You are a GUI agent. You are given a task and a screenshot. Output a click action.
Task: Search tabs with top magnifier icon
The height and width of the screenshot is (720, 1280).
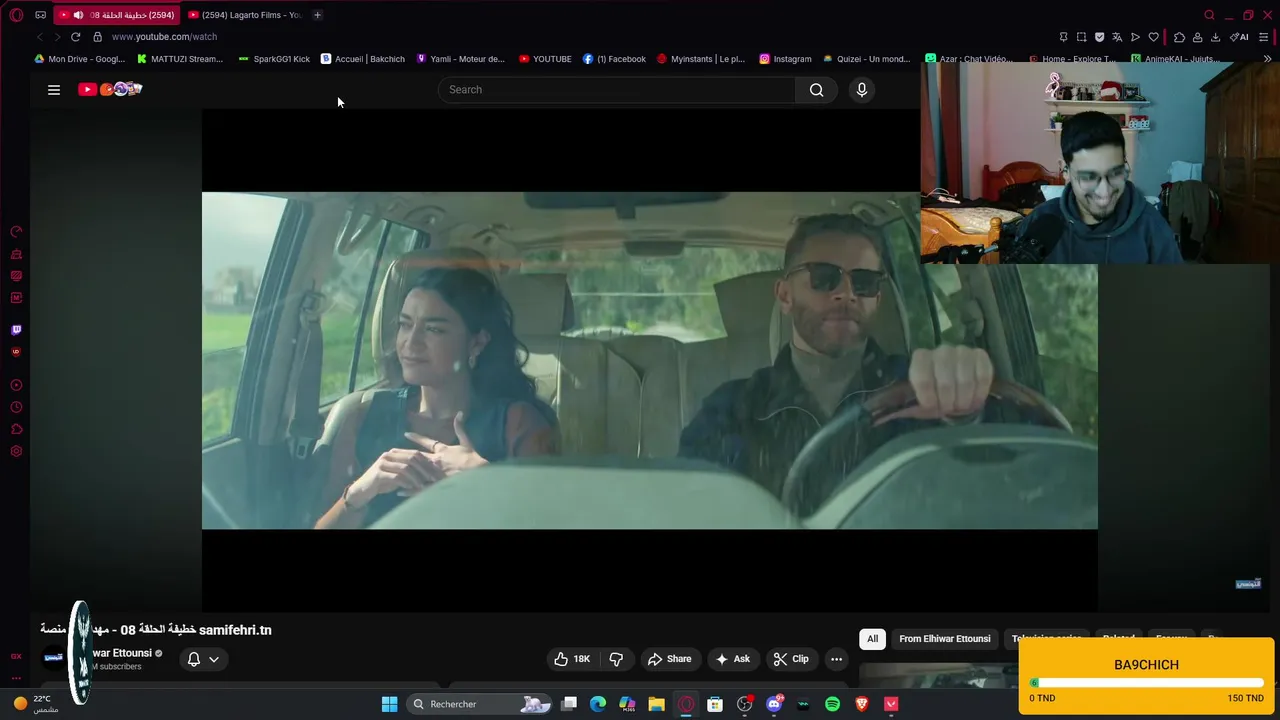1209,15
